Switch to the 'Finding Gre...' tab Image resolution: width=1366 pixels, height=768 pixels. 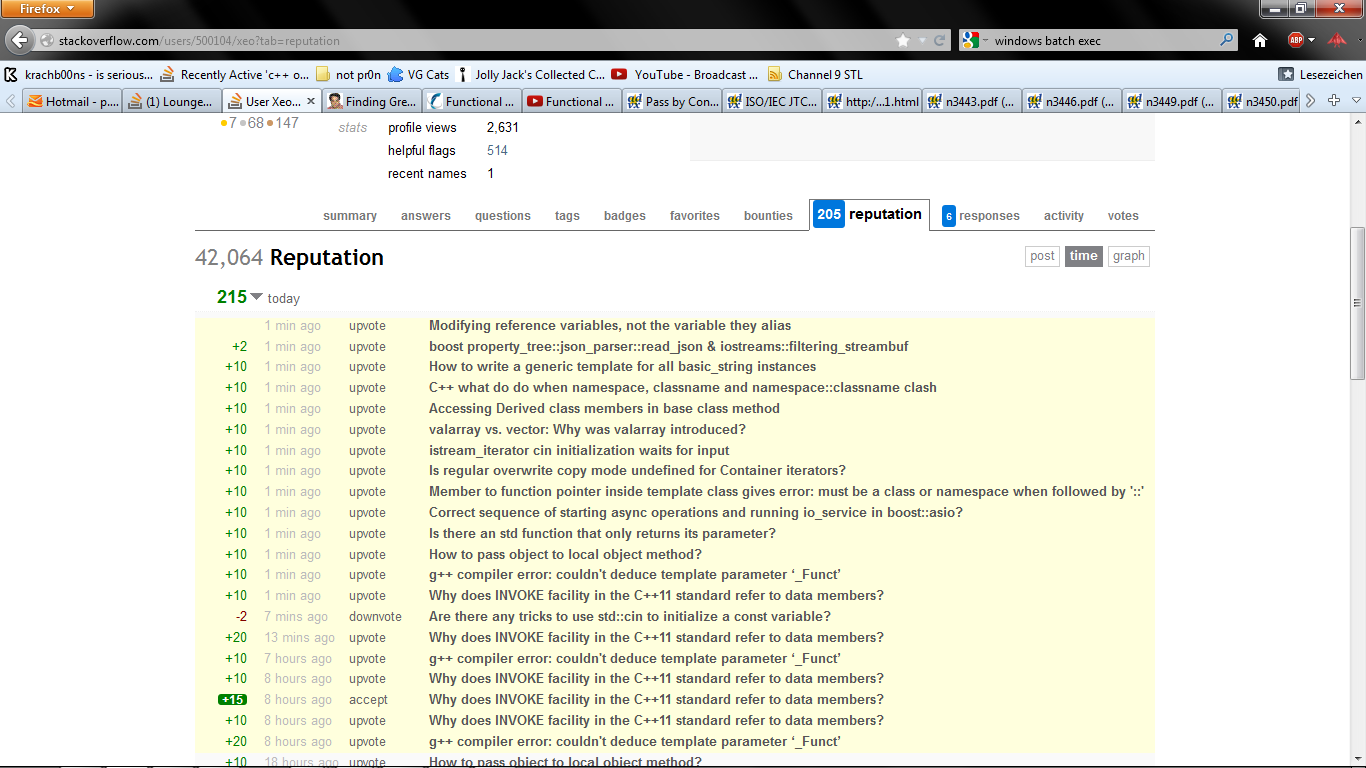coord(372,101)
